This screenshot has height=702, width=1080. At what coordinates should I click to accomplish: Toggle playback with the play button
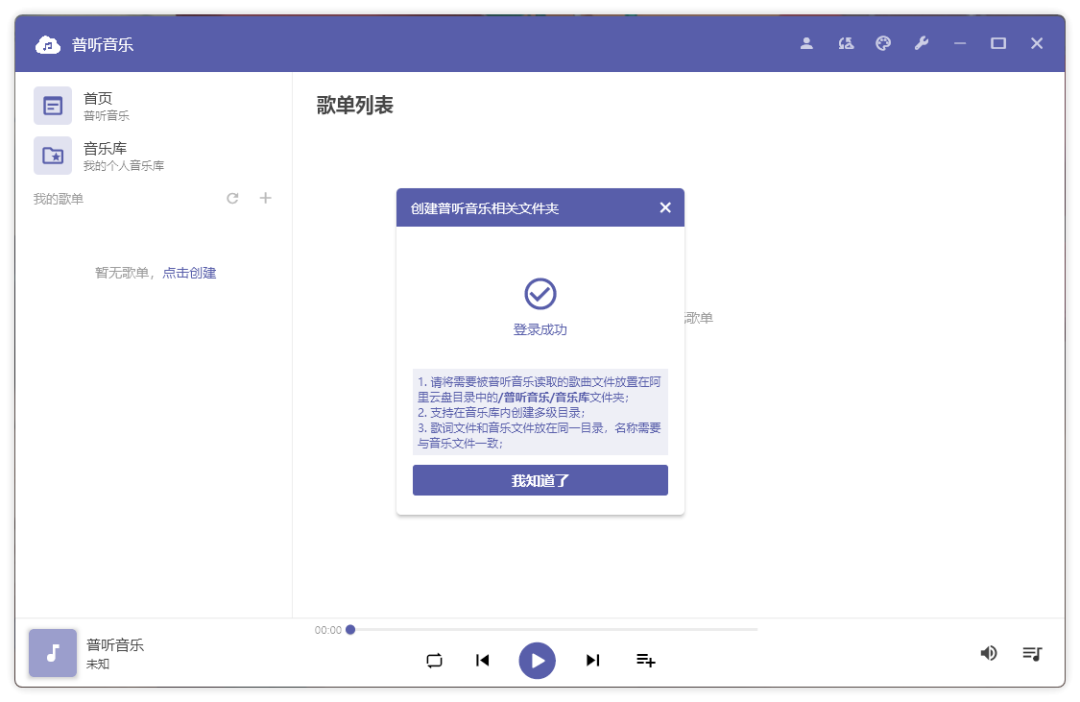[x=537, y=660]
